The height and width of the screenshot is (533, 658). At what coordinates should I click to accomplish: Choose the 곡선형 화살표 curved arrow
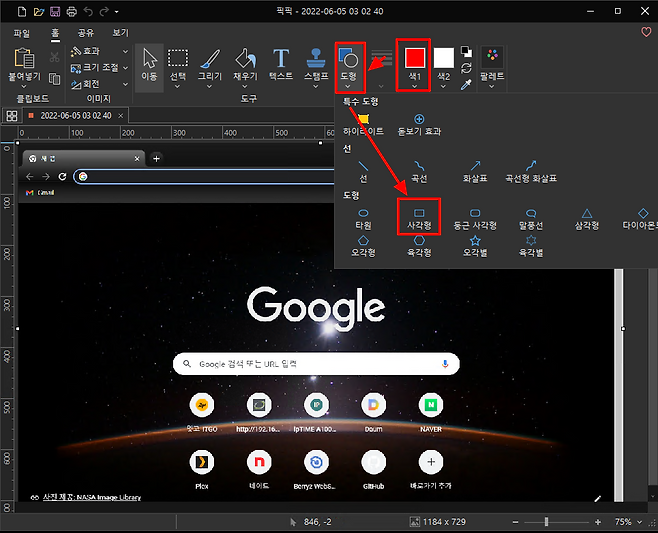531,172
